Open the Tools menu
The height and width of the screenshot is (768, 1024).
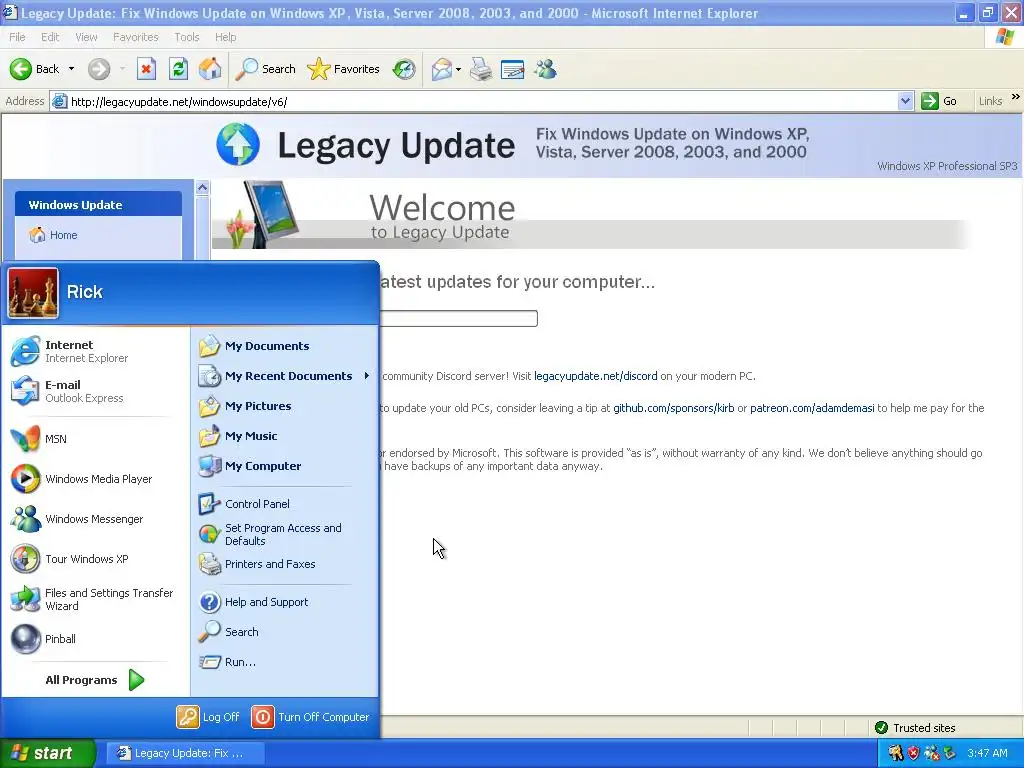tap(186, 37)
